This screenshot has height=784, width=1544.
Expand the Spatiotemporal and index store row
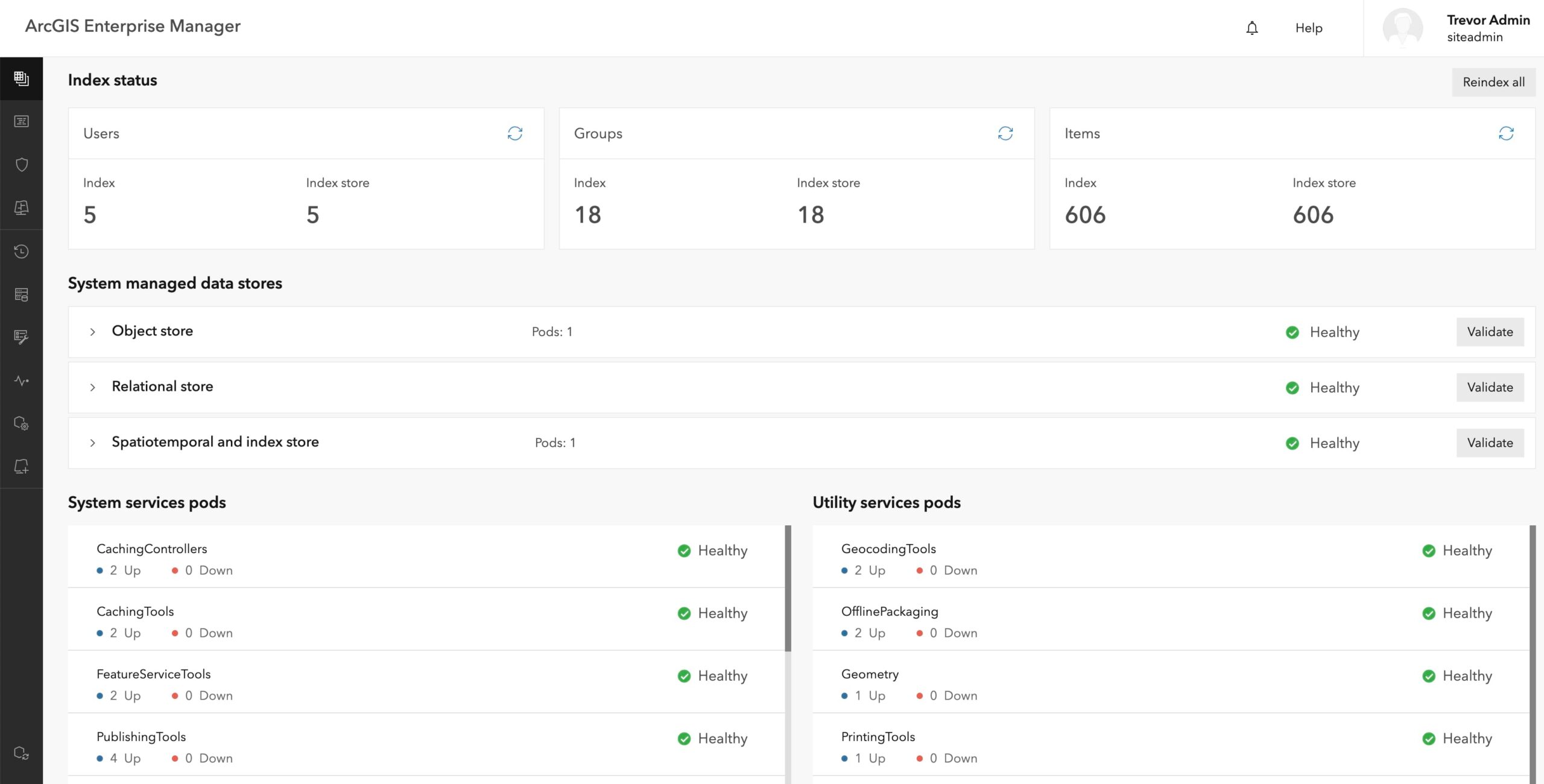pos(92,441)
